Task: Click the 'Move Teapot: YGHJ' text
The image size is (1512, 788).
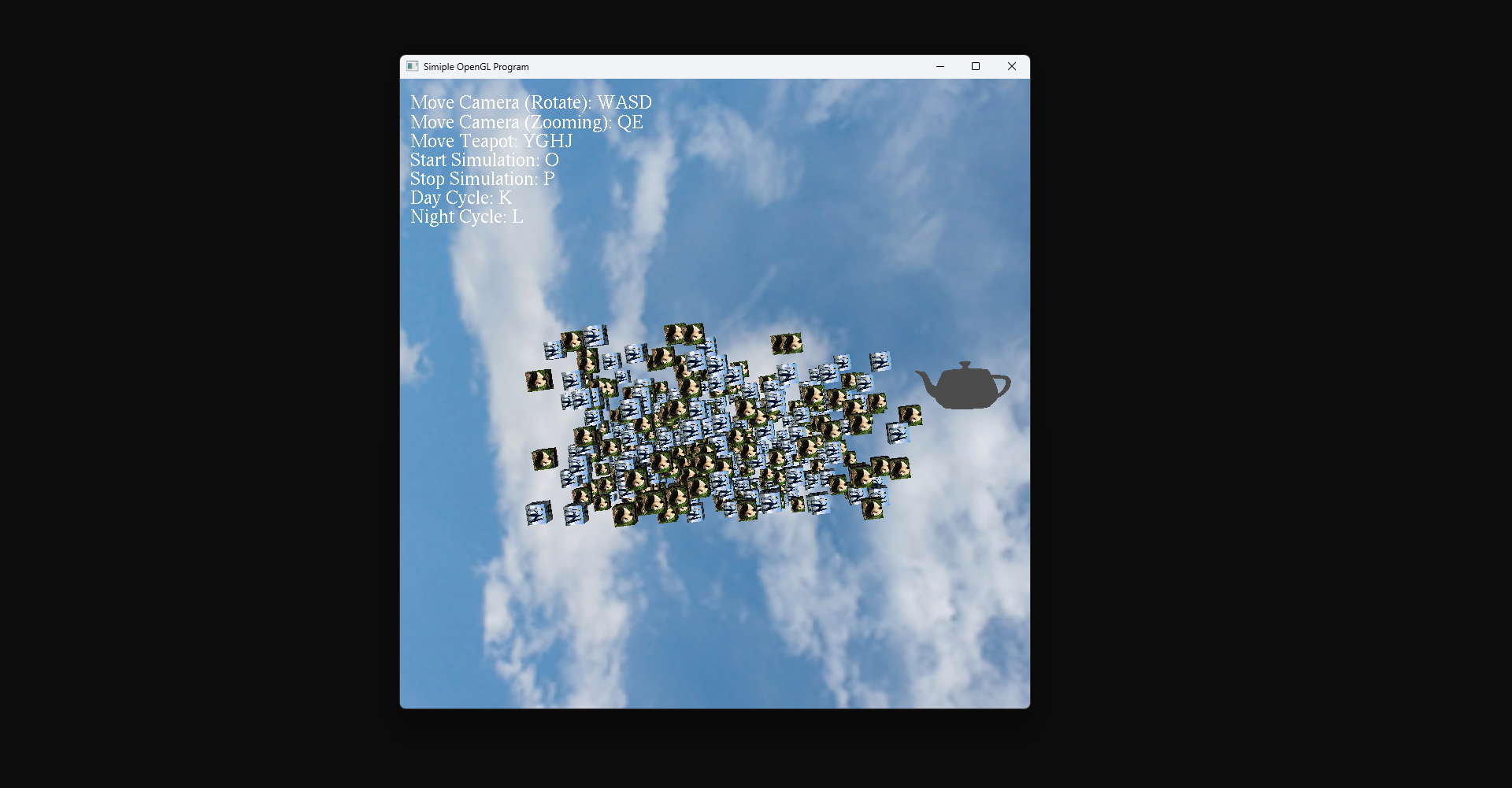Action: [x=491, y=141]
